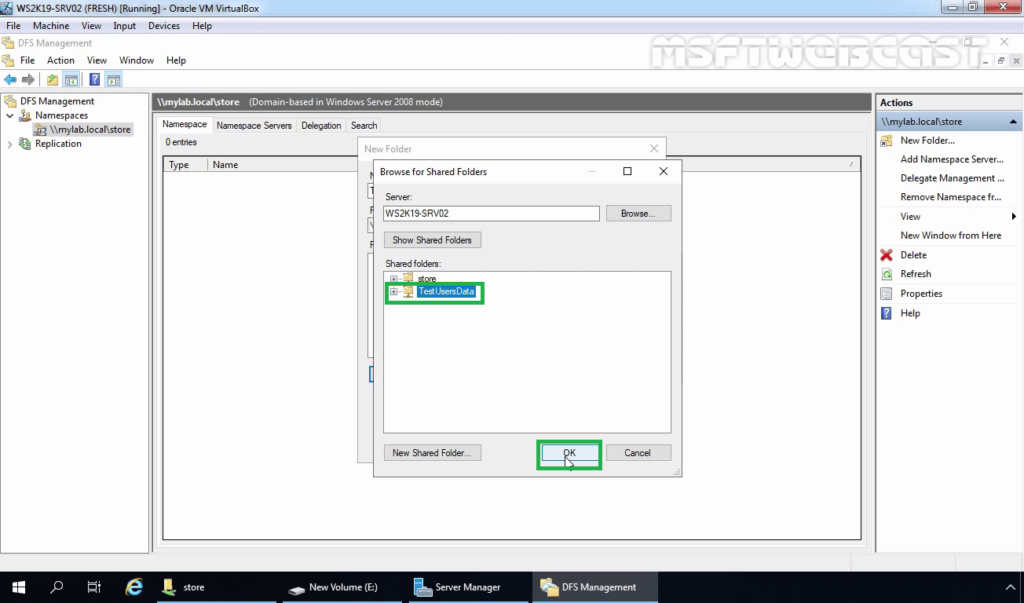
Task: Select the \\mylab.local\store namespace node
Action: pos(90,129)
